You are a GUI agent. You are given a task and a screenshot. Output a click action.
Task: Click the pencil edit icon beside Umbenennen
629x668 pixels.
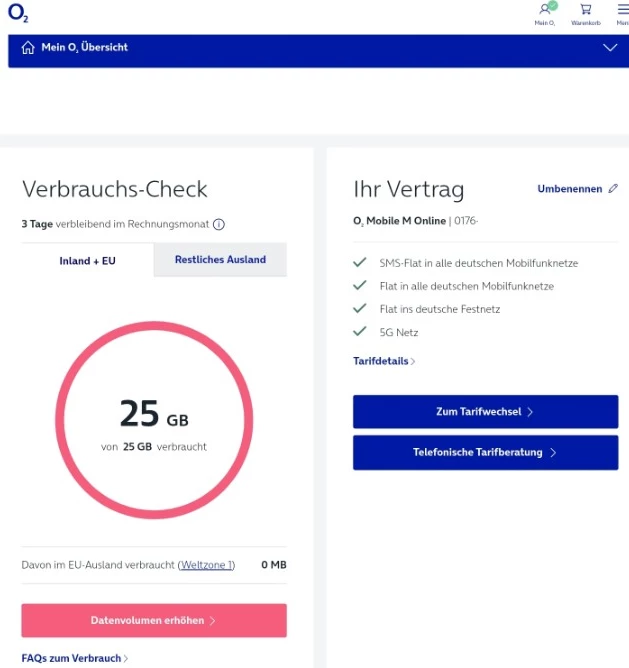613,188
